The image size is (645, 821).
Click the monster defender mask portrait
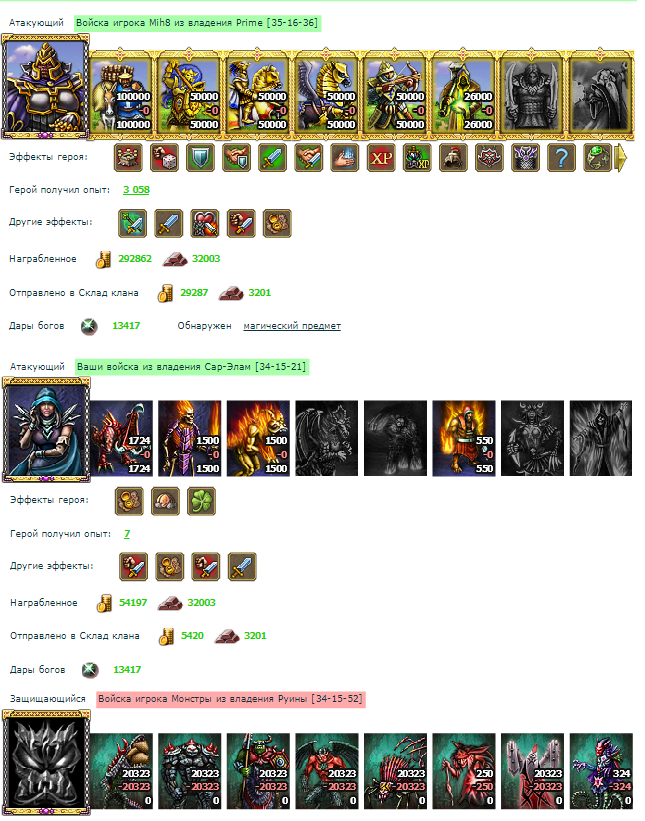[x=46, y=763]
